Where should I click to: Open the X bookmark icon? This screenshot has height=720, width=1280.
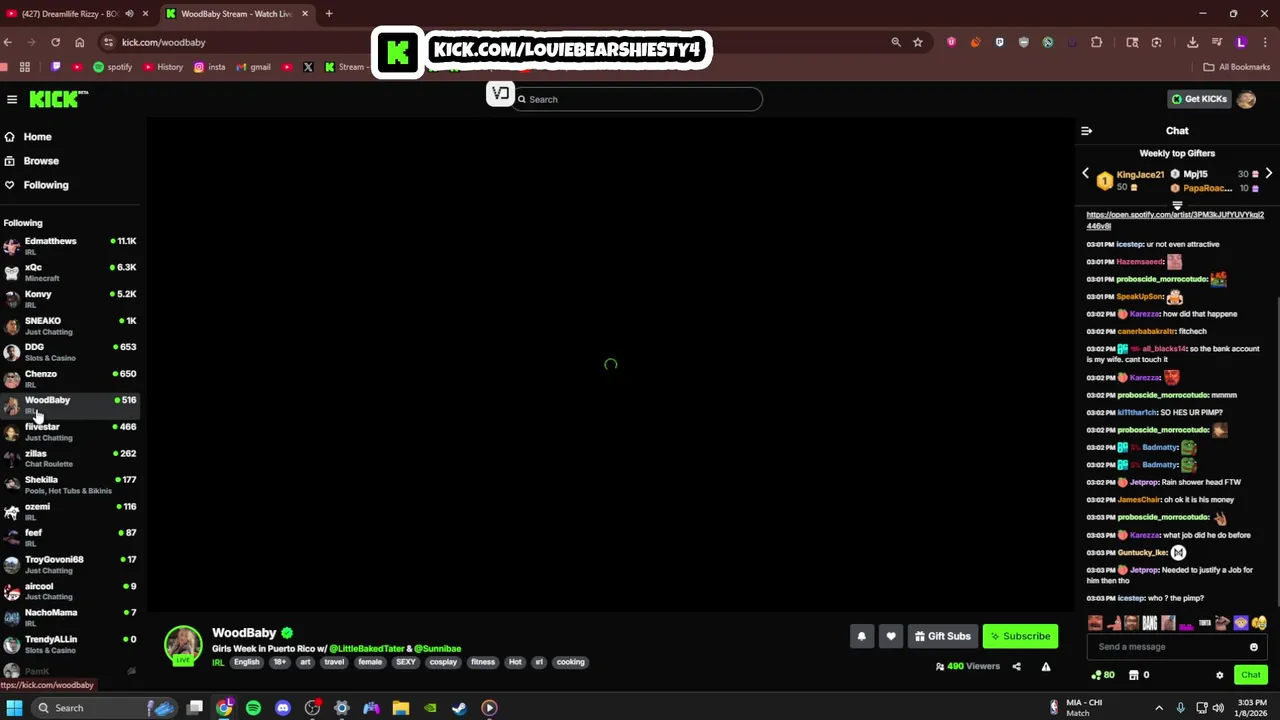308,67
